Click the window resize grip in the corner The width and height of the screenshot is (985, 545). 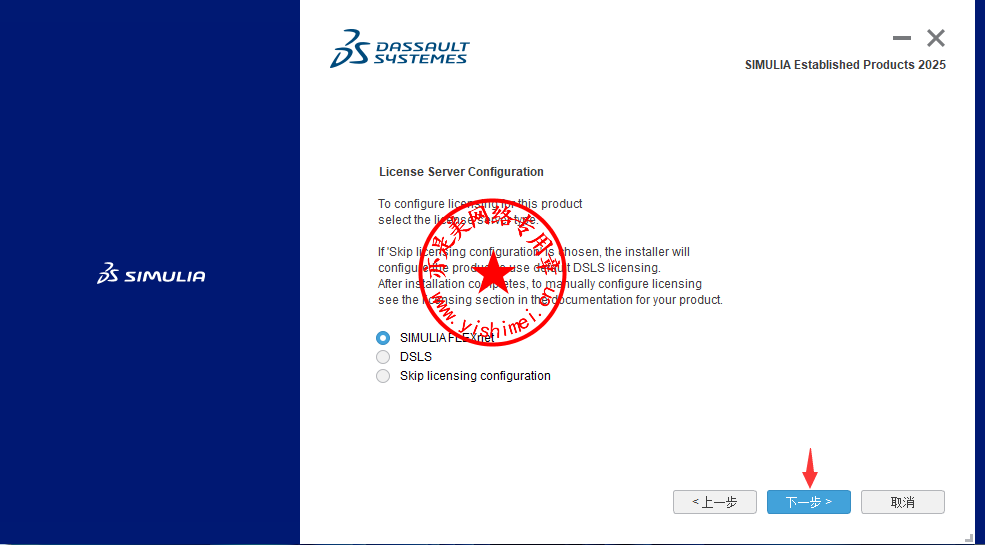click(x=970, y=538)
